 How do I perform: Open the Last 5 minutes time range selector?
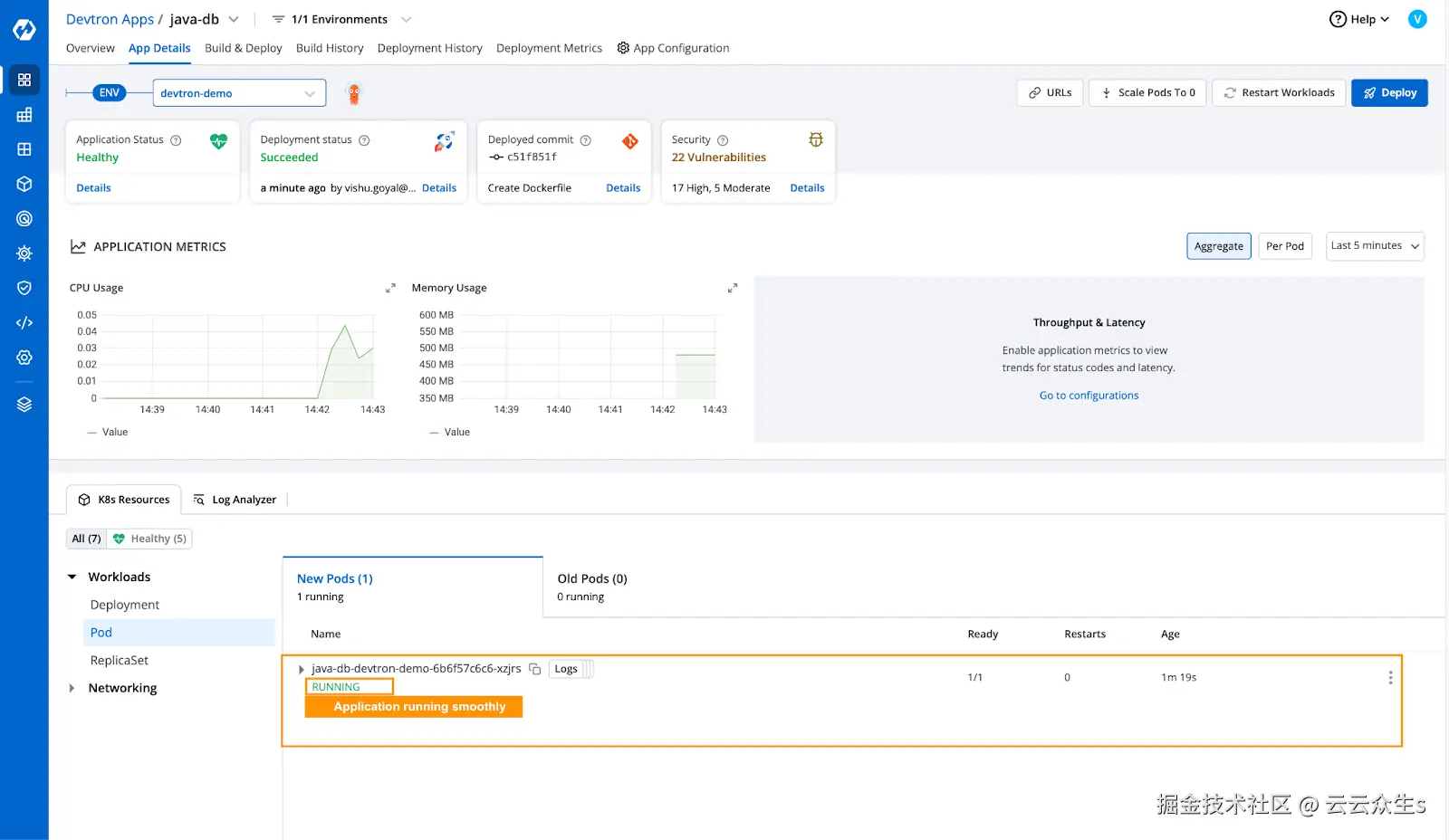pyautogui.click(x=1374, y=245)
